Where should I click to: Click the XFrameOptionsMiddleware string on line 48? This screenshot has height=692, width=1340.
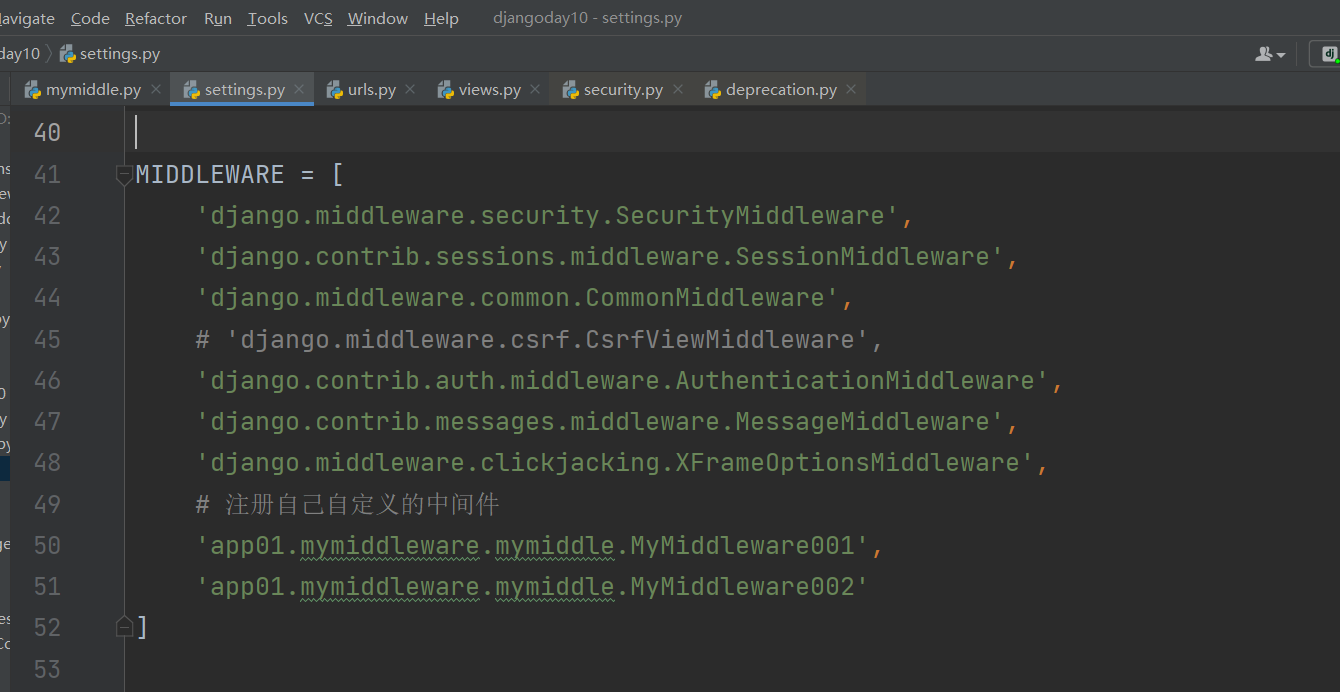(x=615, y=462)
